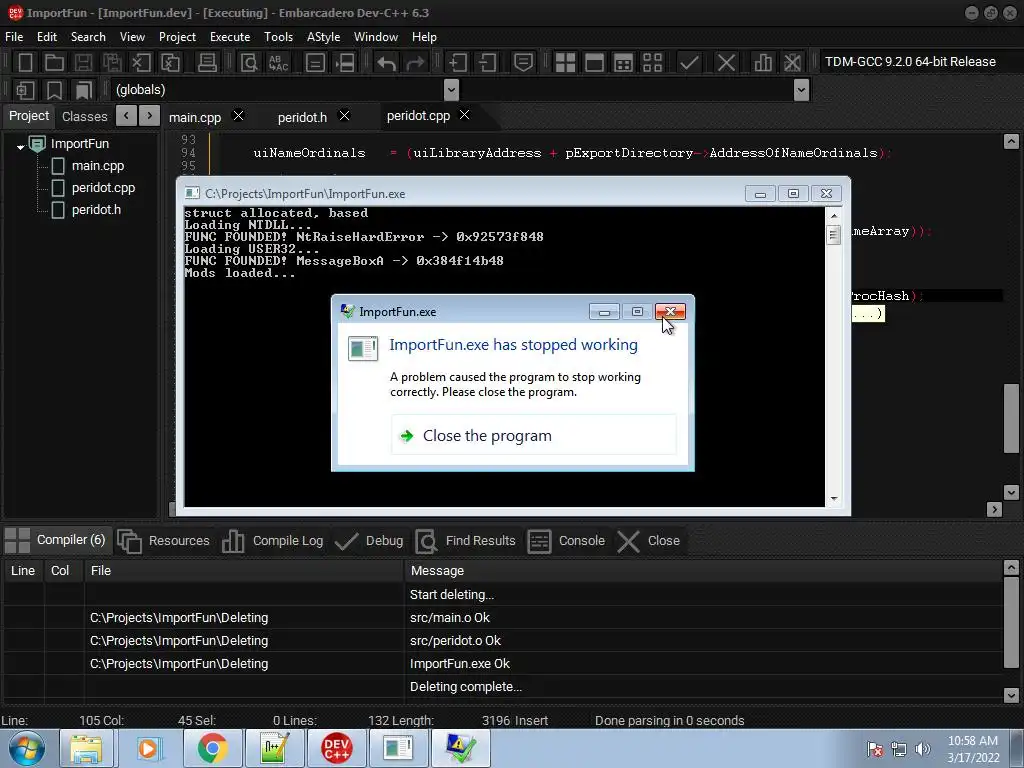Click the Print toolbar icon
This screenshot has height=768, width=1024.
[x=207, y=63]
